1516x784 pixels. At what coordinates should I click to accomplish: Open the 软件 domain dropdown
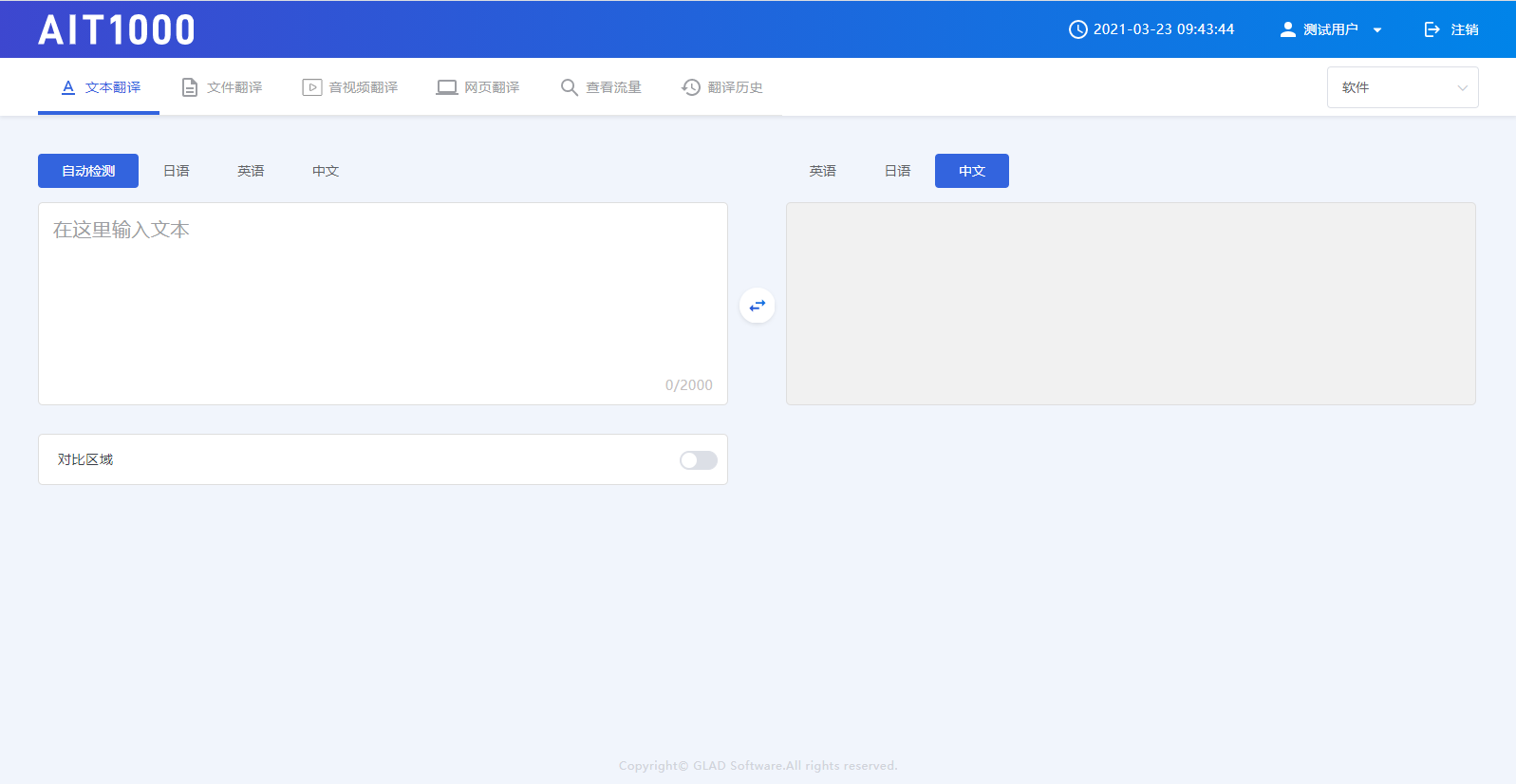[1401, 87]
